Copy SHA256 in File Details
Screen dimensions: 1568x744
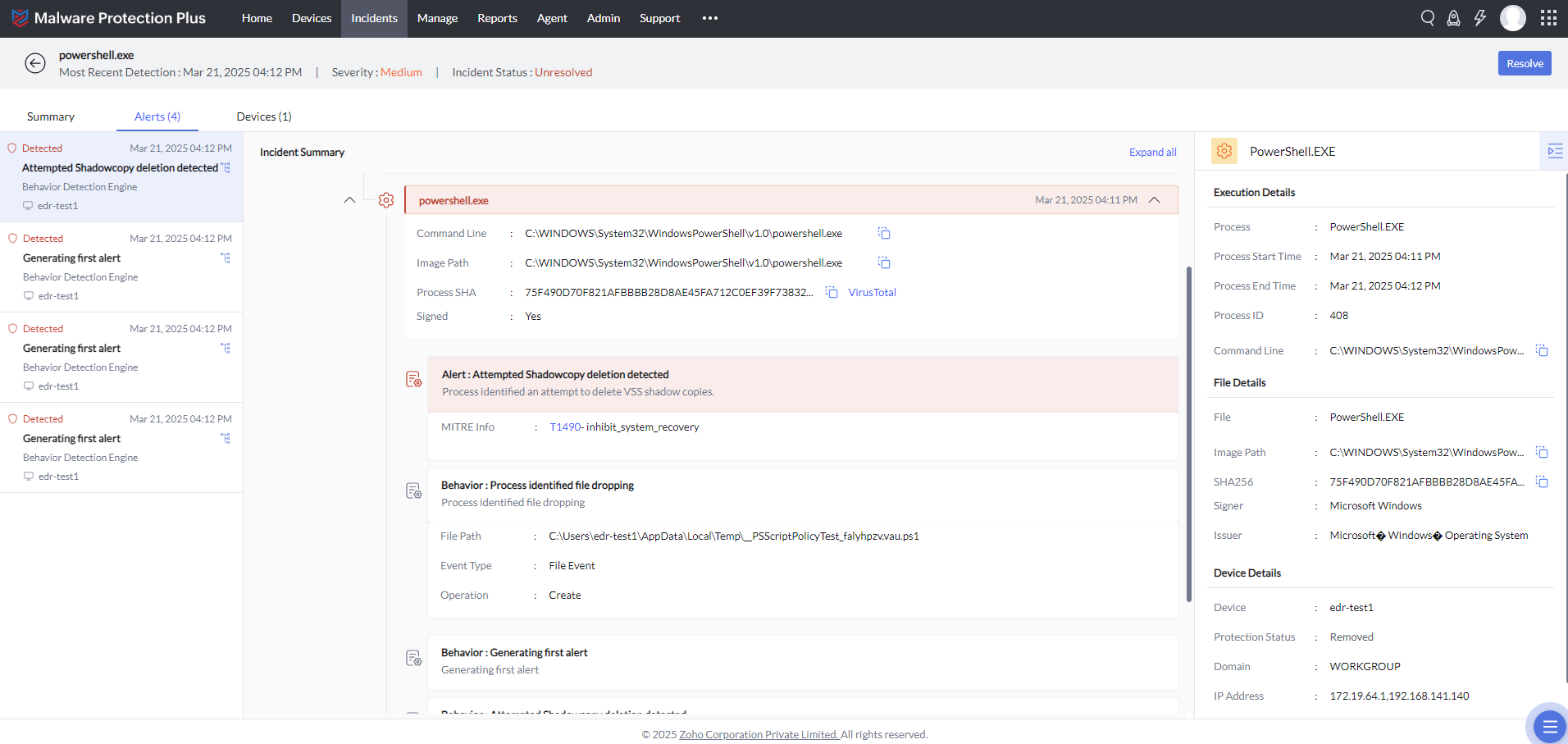point(1542,482)
